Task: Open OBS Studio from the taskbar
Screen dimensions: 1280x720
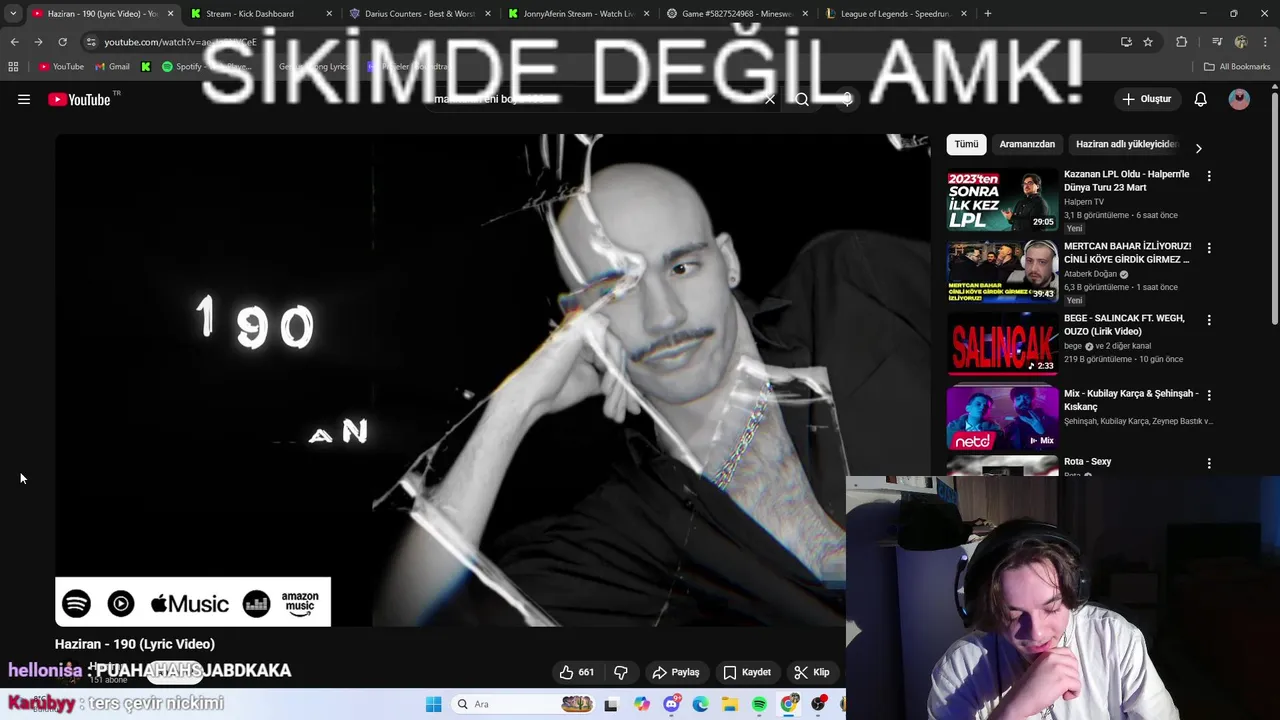Action: [819, 704]
